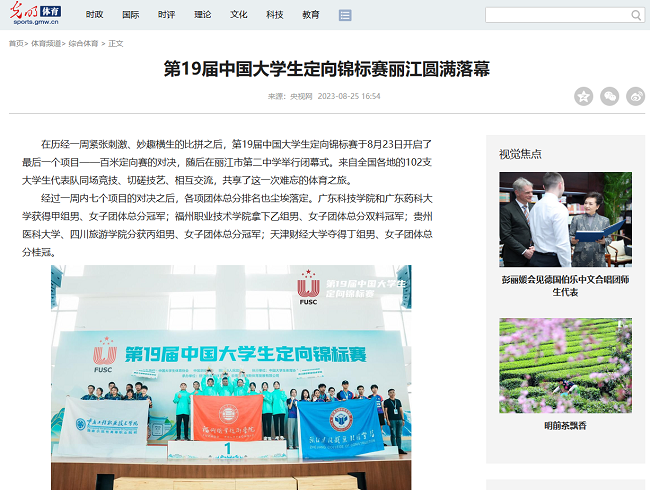This screenshot has width=650, height=490.
Task: Open the 明前茶飘香 tea field thumbnail
Action: tap(565, 365)
